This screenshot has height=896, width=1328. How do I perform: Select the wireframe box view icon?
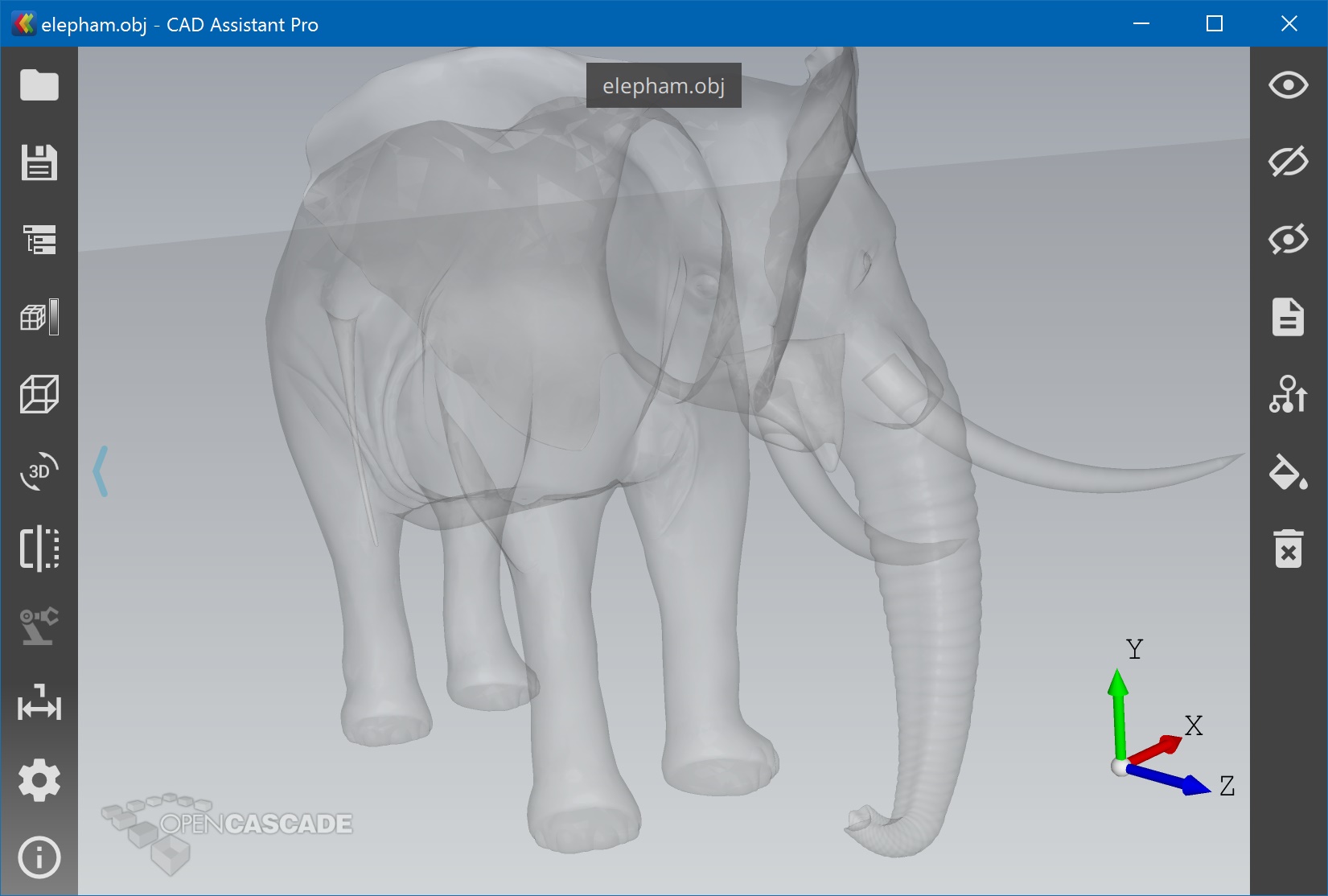tap(39, 394)
